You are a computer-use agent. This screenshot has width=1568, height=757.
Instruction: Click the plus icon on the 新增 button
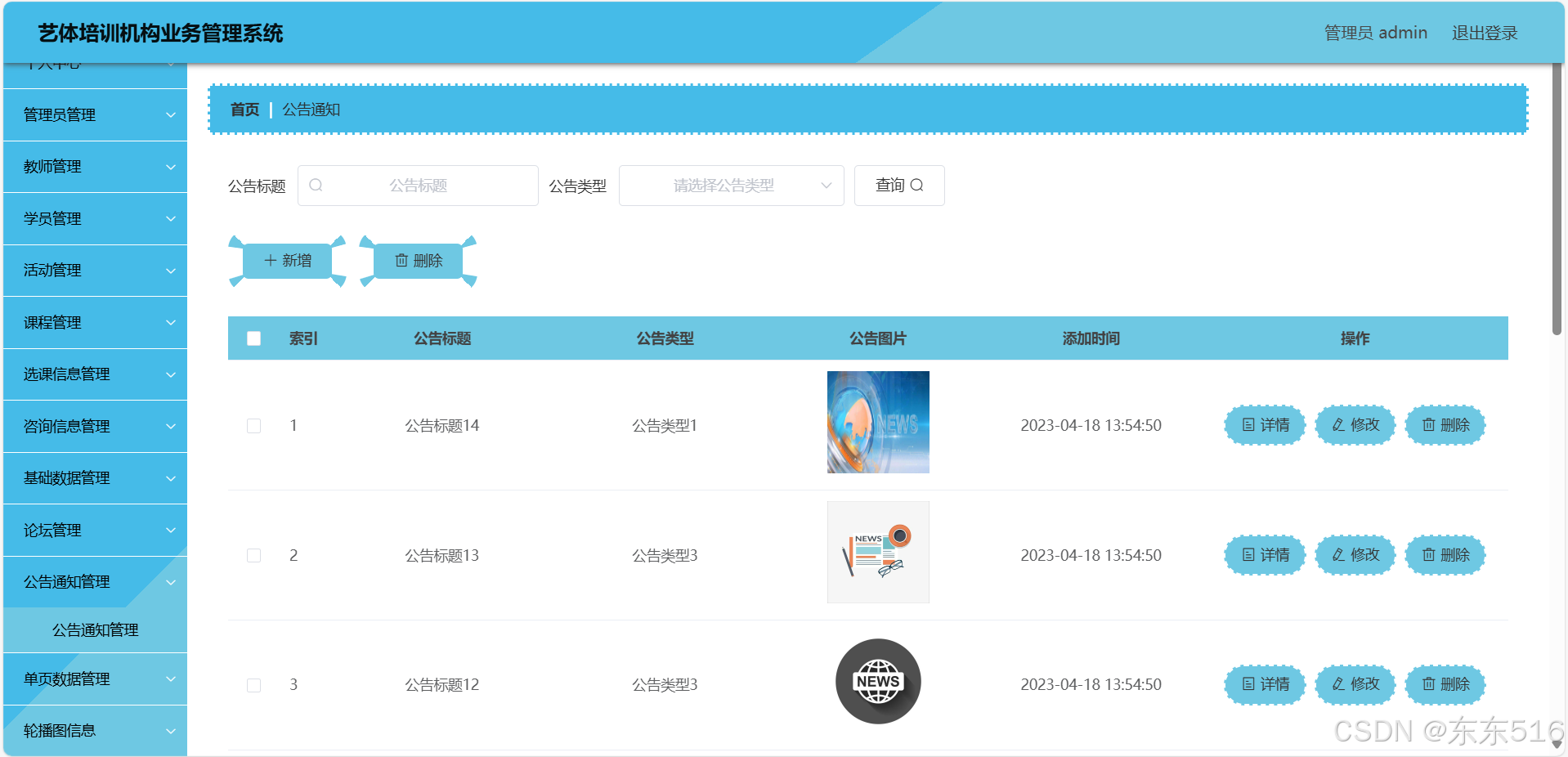click(271, 261)
